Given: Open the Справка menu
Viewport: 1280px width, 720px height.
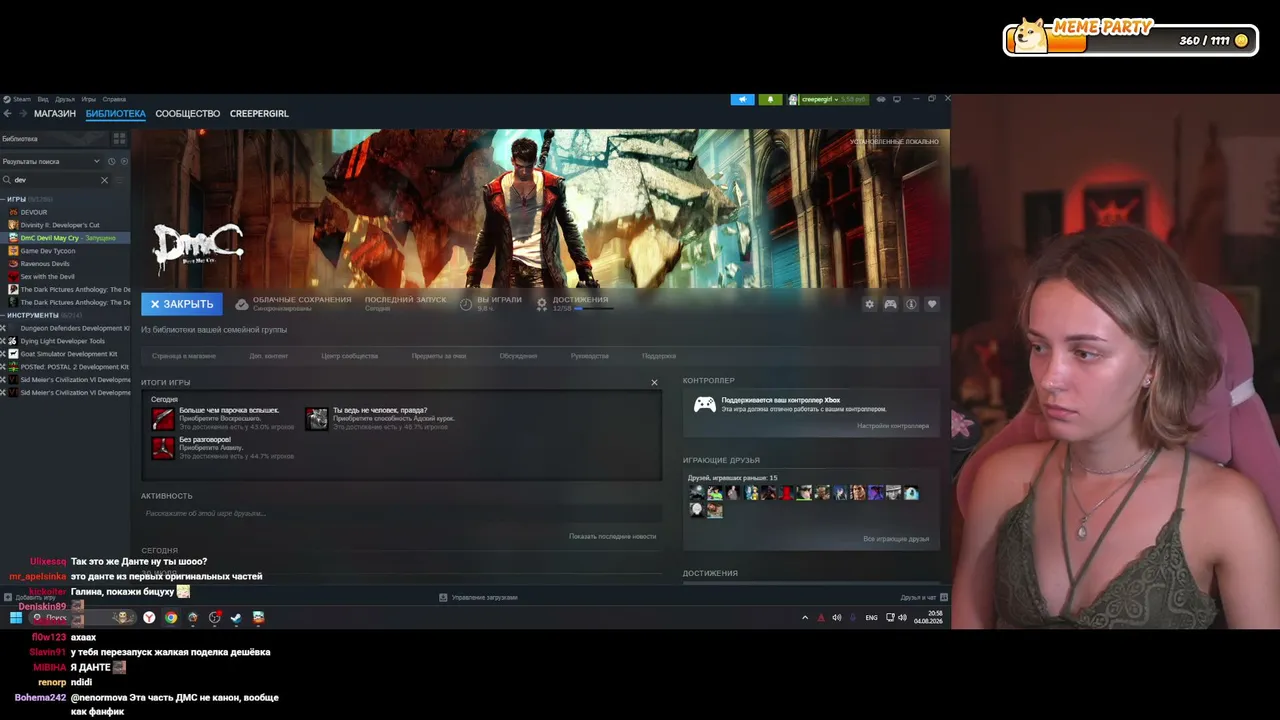Looking at the screenshot, I should point(114,99).
